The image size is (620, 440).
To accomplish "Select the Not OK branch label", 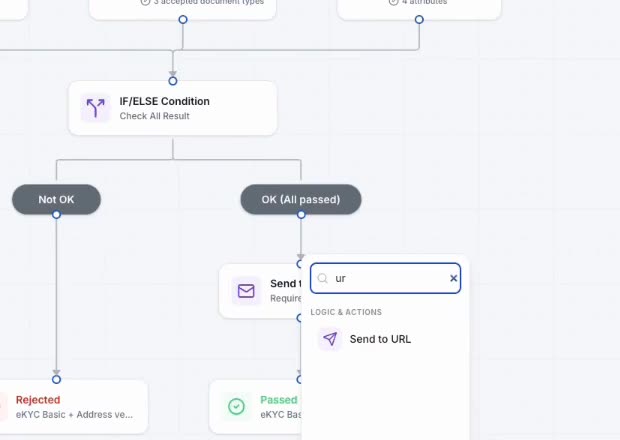I will (x=57, y=199).
